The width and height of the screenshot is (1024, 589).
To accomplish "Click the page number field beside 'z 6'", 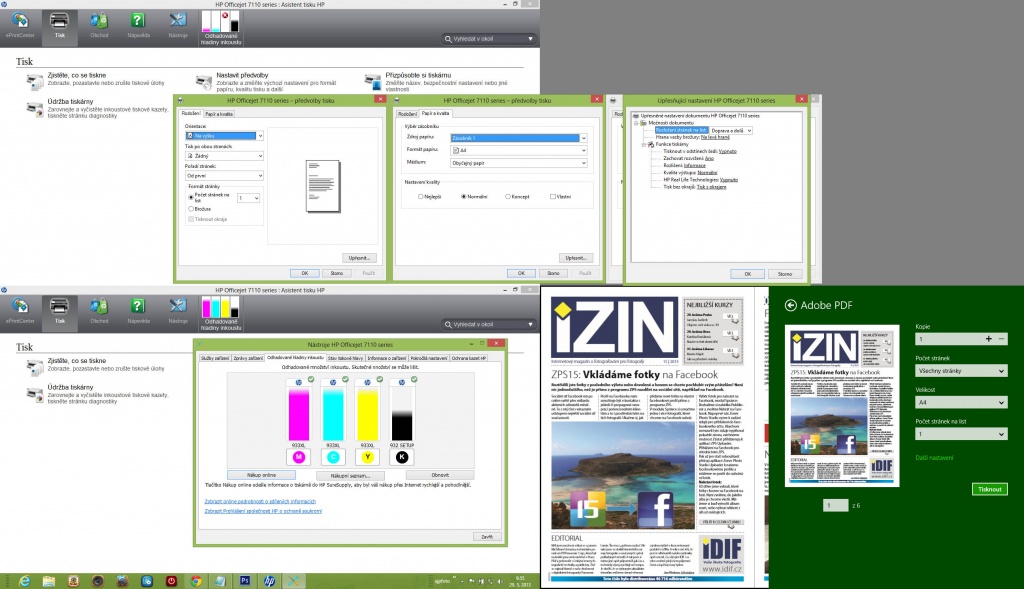I will (x=835, y=505).
